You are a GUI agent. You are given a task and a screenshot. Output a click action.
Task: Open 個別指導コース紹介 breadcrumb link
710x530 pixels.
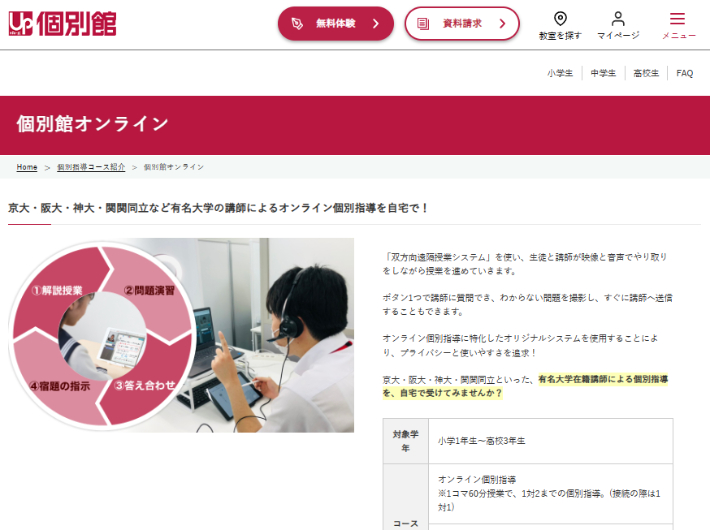91,167
